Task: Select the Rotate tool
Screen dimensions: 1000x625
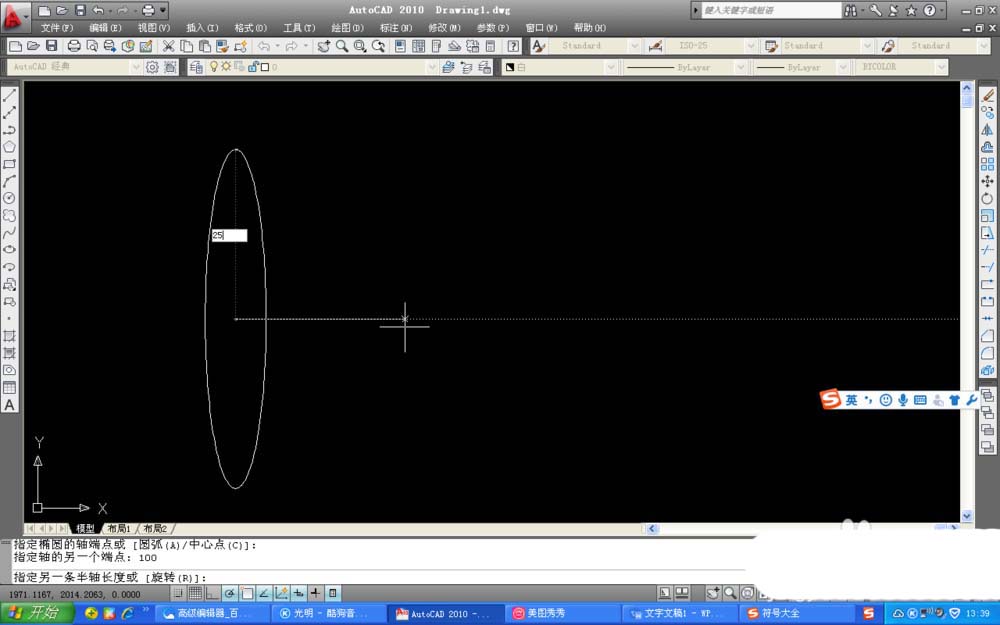Action: [x=987, y=199]
